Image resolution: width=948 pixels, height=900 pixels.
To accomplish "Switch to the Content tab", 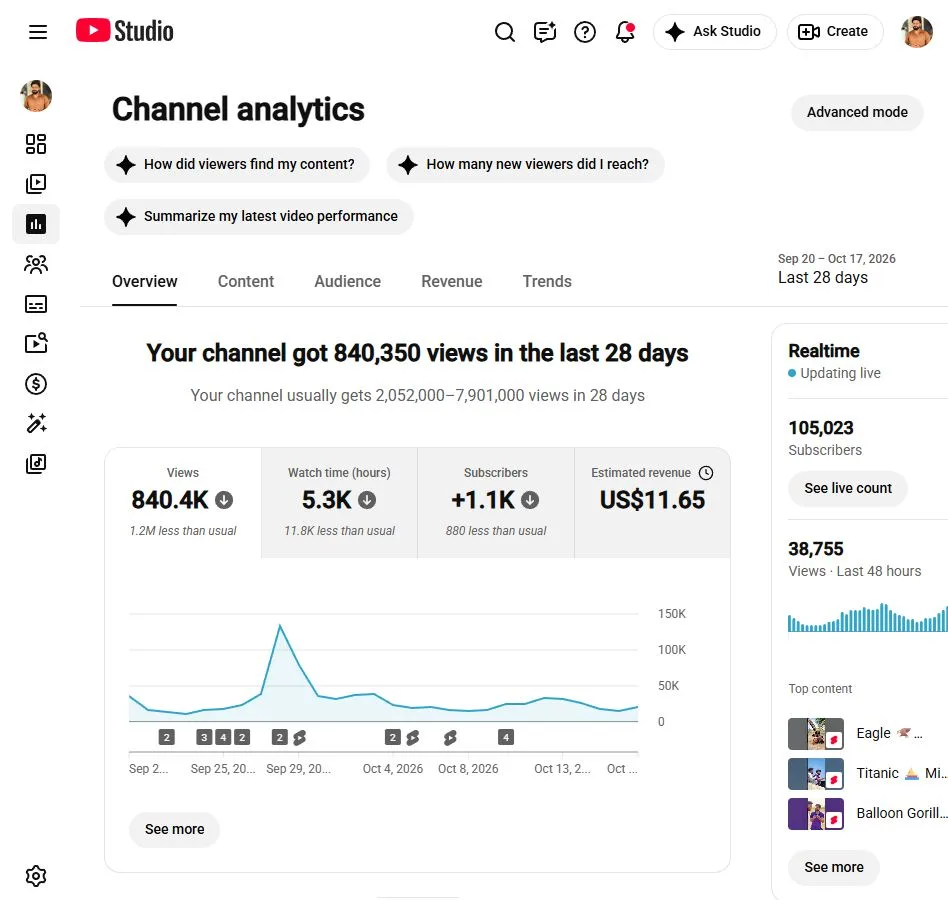I will 245,282.
